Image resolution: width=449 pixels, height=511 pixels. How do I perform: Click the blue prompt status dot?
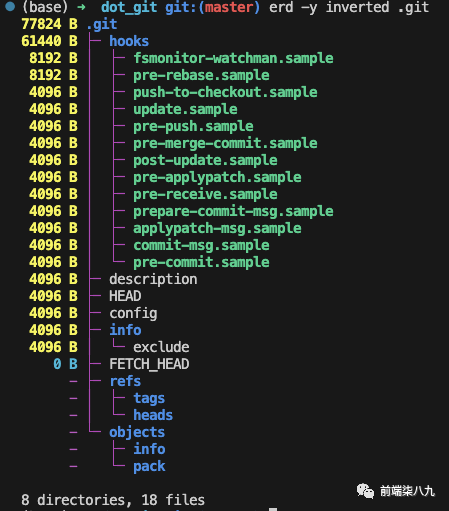point(10,6)
